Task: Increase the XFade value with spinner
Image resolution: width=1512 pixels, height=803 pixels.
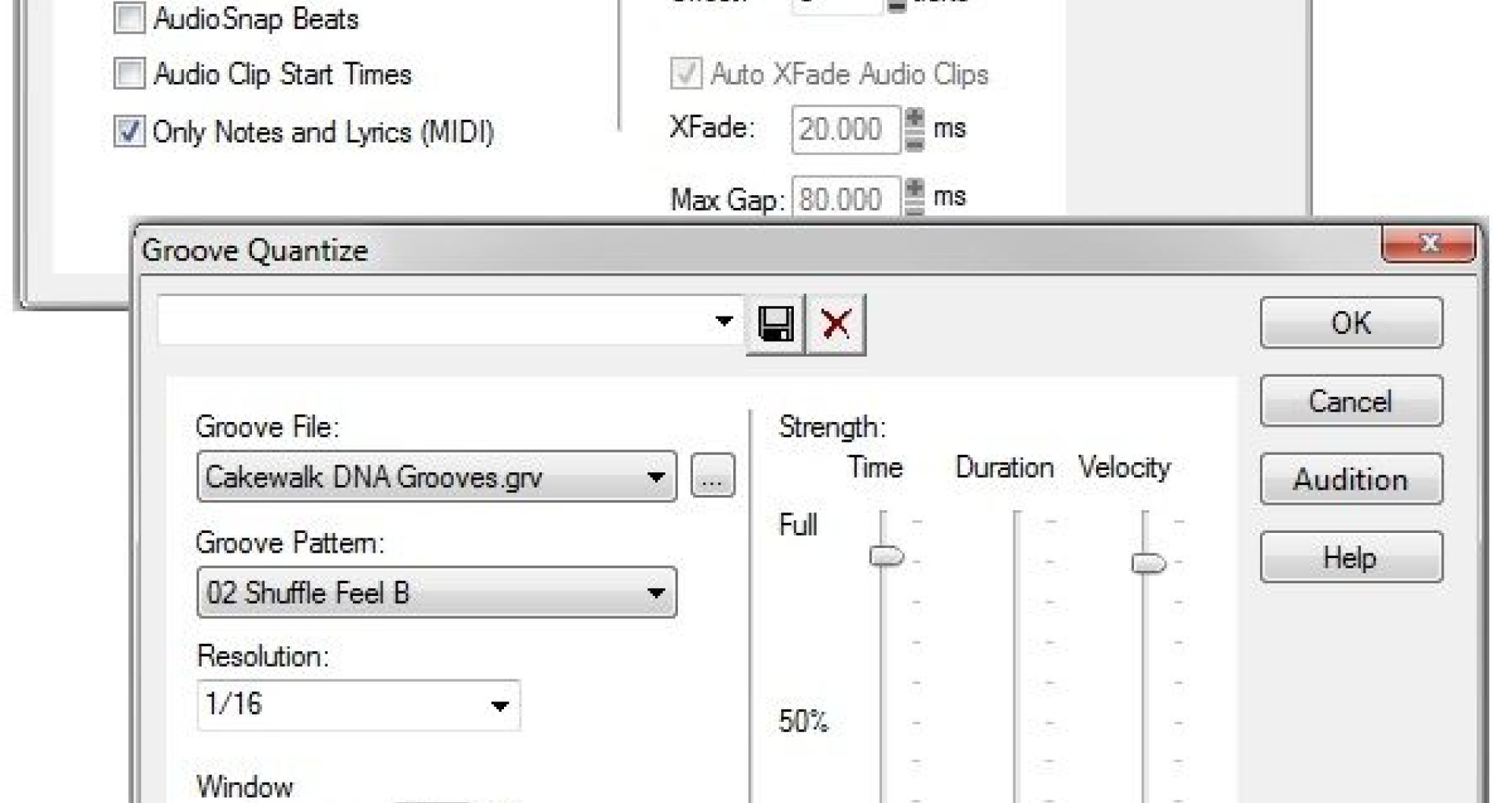Action: coord(914,118)
